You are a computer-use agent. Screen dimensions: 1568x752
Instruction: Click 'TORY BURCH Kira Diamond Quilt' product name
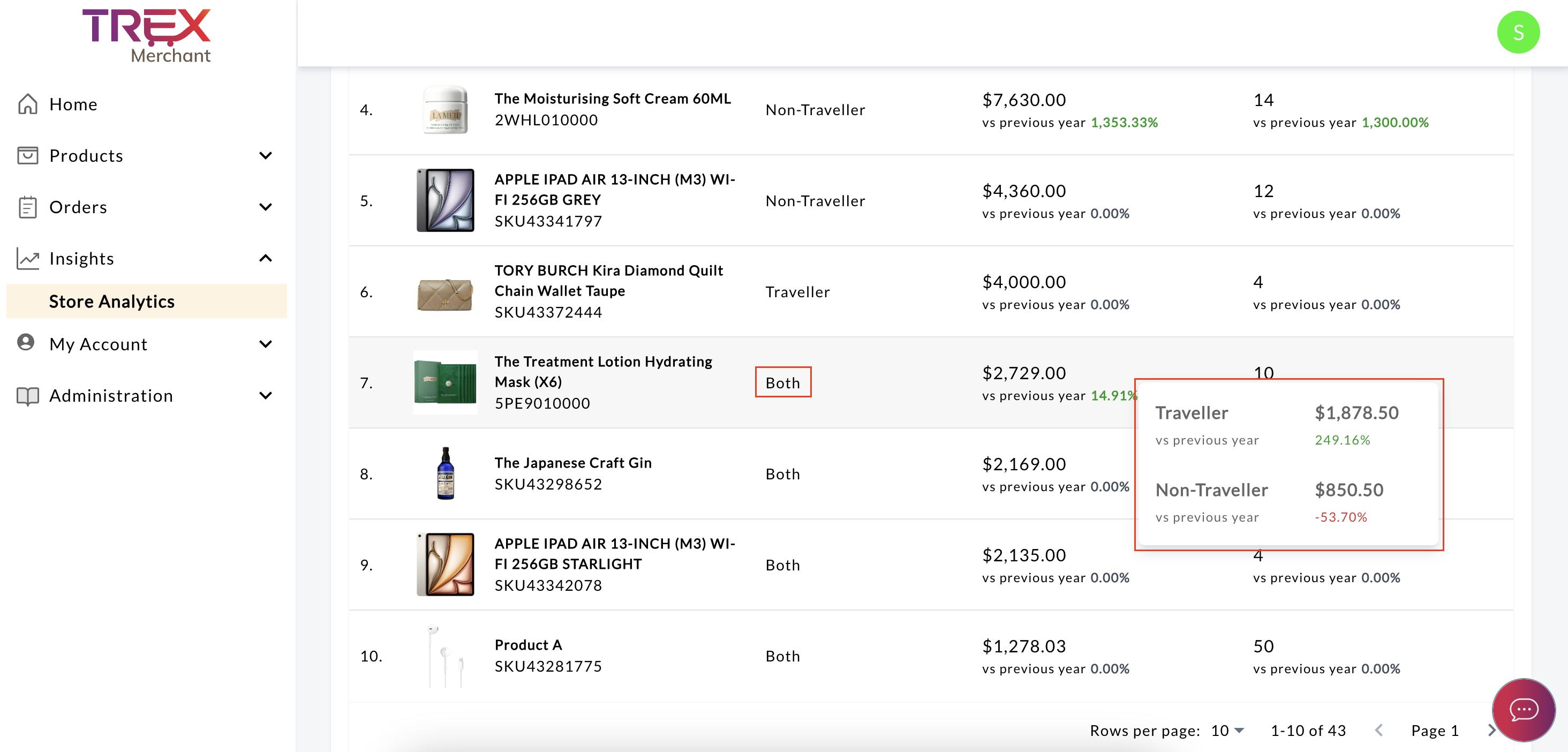[x=609, y=281]
